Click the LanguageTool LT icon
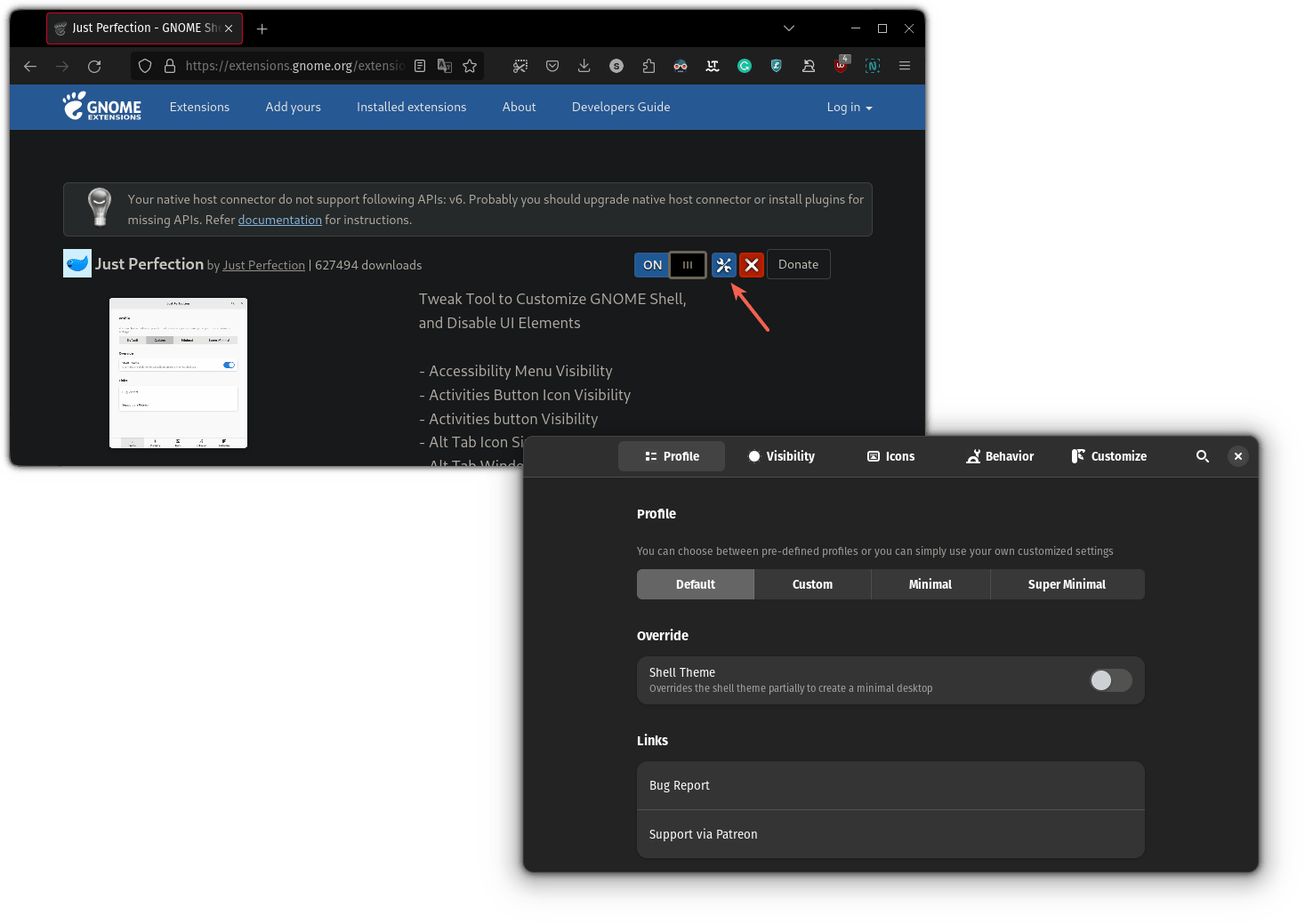Screen dimensions: 1305x924 (713, 66)
